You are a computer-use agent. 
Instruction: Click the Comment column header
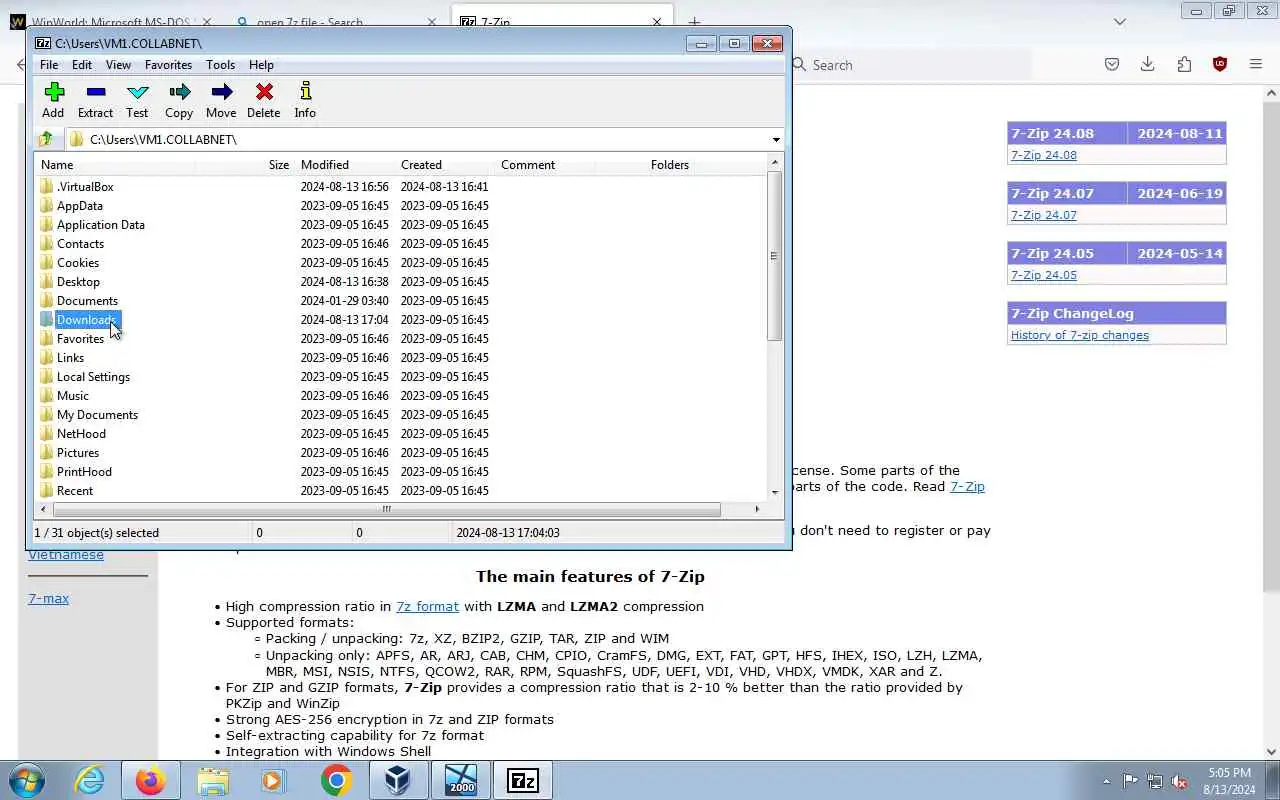click(546, 165)
